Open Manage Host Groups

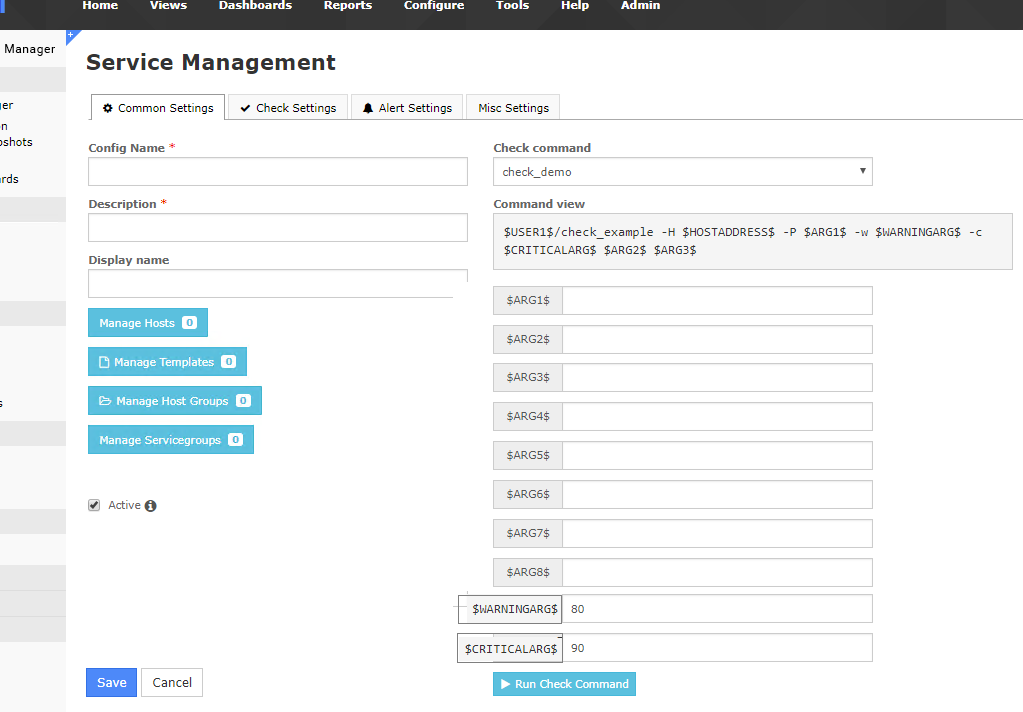174,401
